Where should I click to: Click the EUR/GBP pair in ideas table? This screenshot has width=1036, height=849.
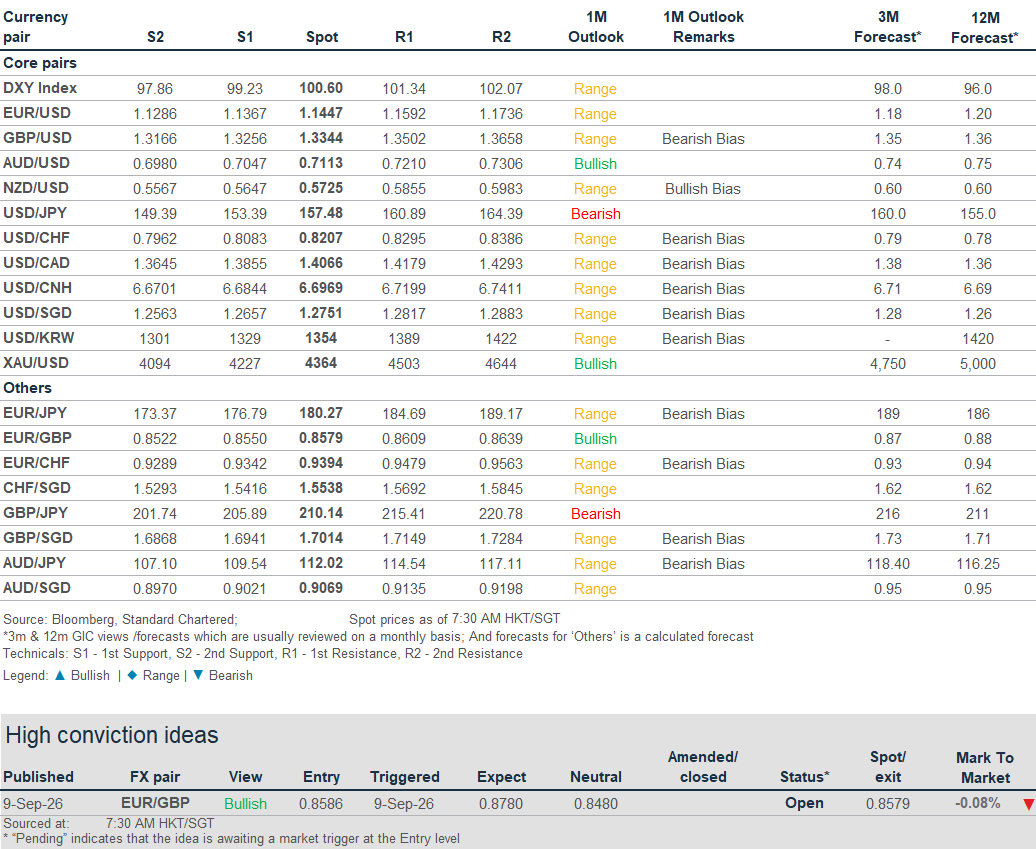[x=155, y=803]
